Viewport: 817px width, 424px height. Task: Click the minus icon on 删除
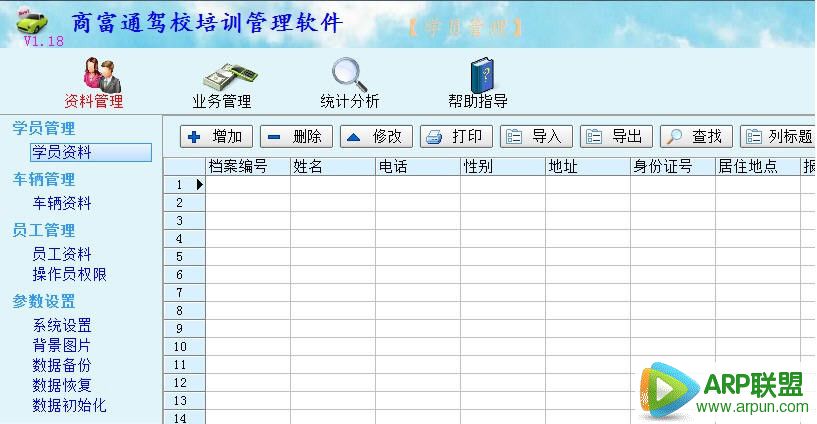[x=274, y=137]
